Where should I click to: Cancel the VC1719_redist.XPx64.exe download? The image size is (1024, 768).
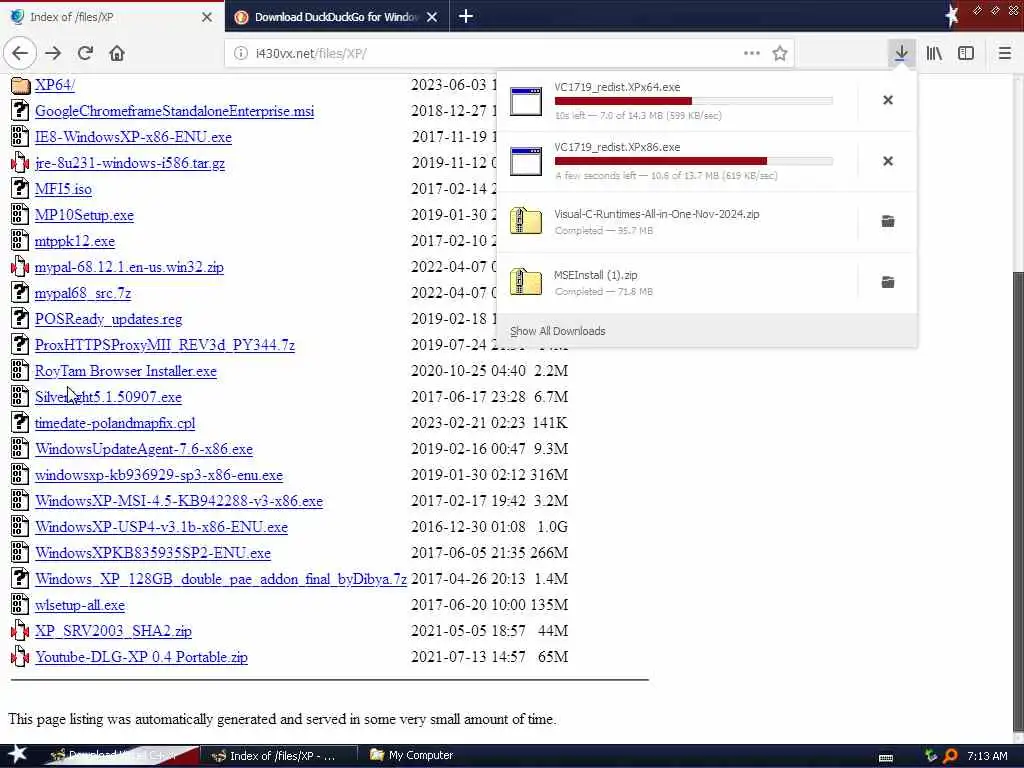[x=888, y=100]
